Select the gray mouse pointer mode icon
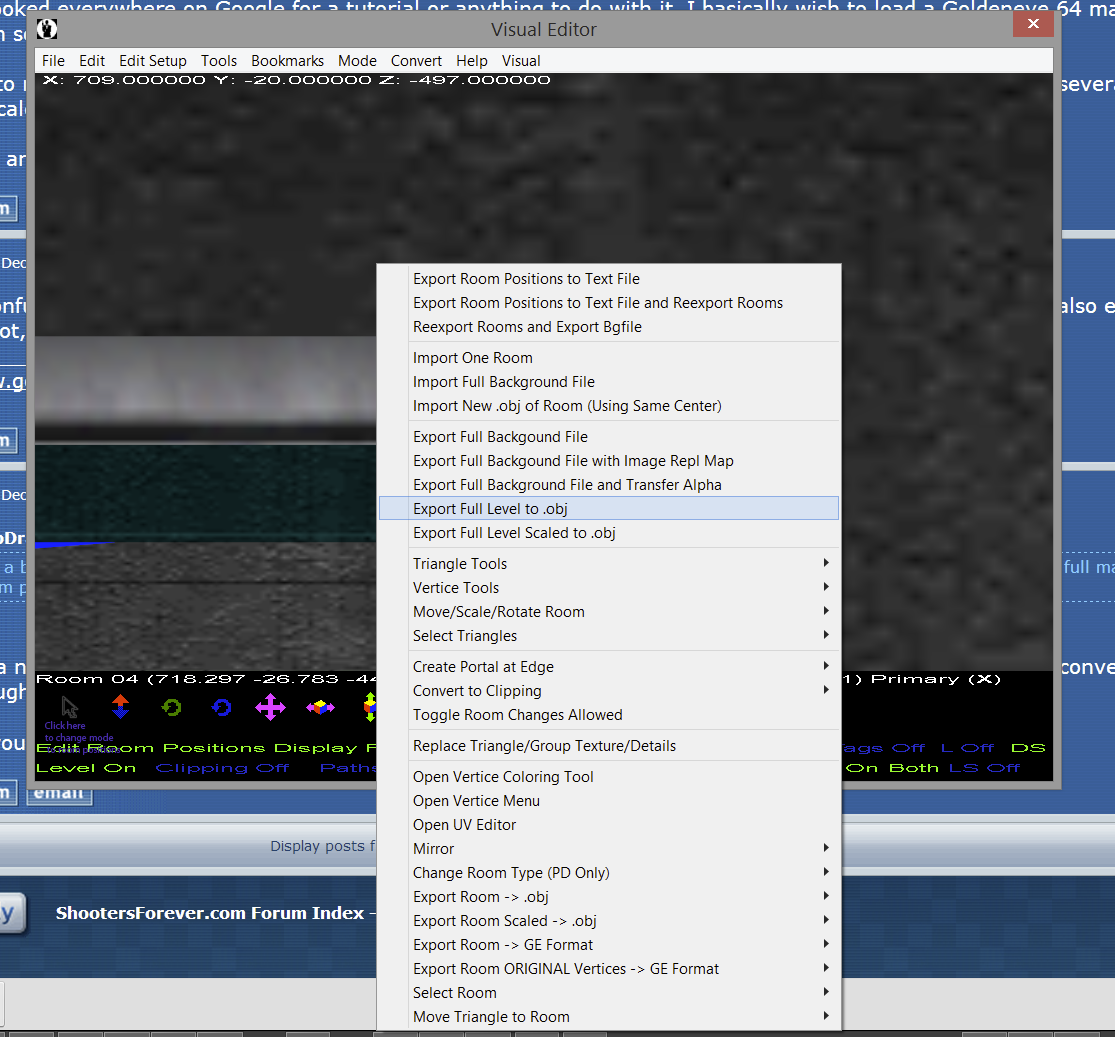Image resolution: width=1115 pixels, height=1037 pixels. pos(70,707)
